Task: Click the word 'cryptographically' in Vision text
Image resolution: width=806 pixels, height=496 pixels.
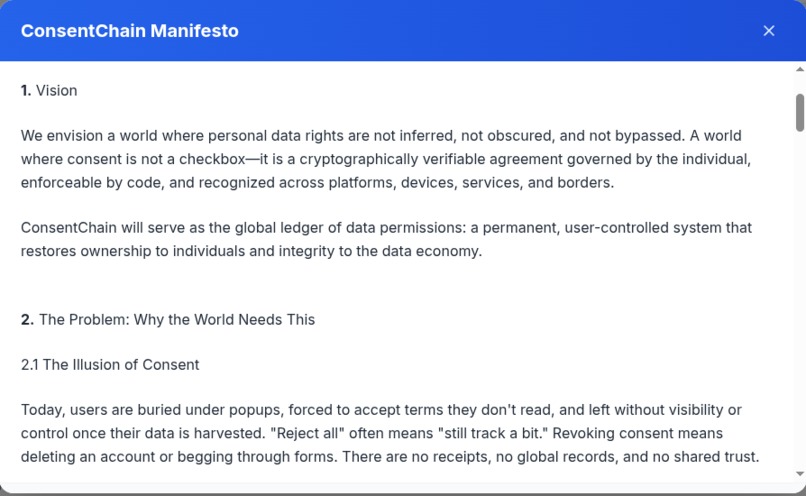Action: click(359, 159)
